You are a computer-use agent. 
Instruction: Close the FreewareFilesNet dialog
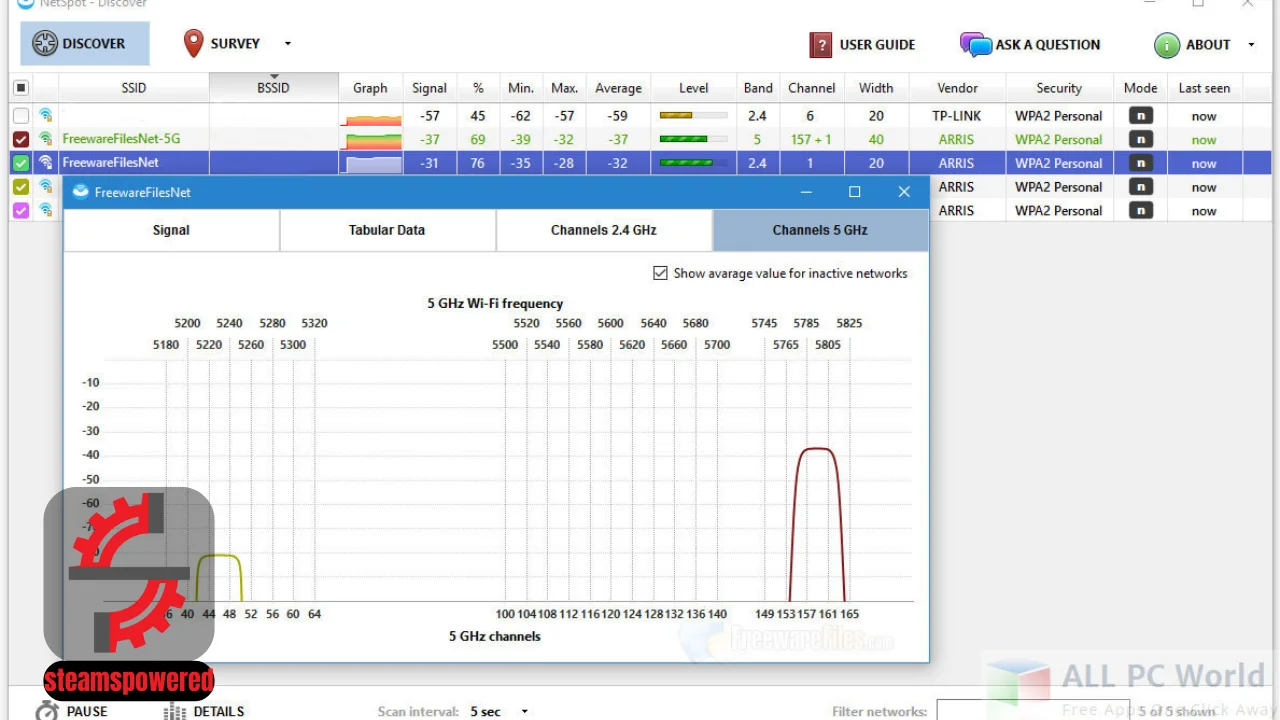tap(904, 192)
